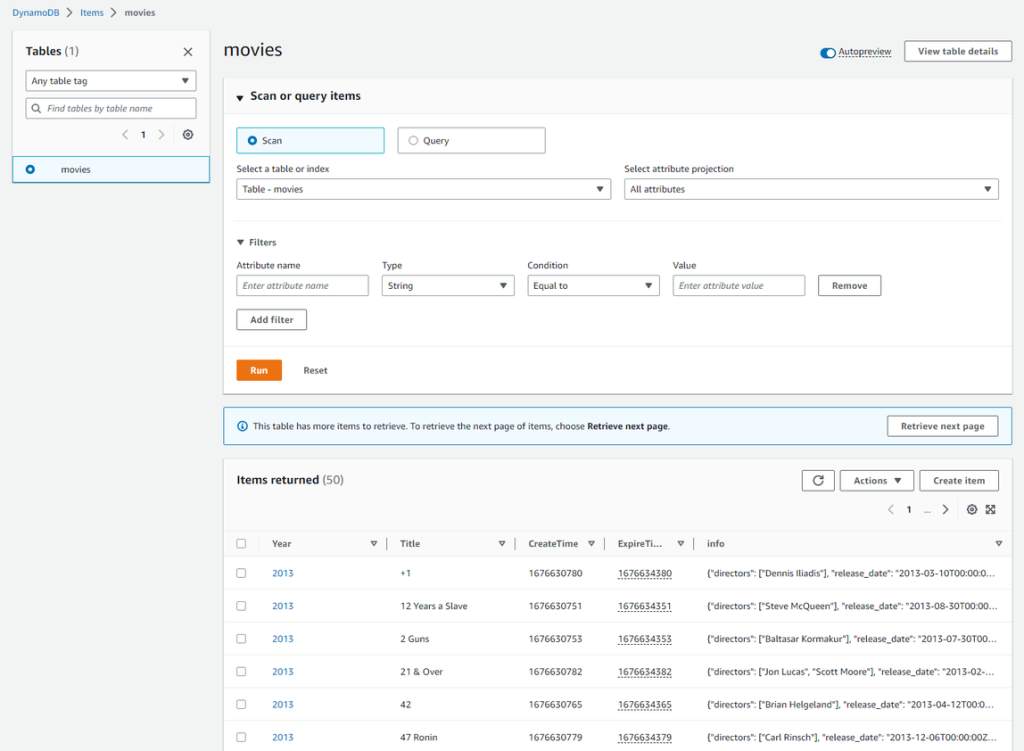Open tables list settings gear
The height and width of the screenshot is (751, 1024).
[x=188, y=135]
